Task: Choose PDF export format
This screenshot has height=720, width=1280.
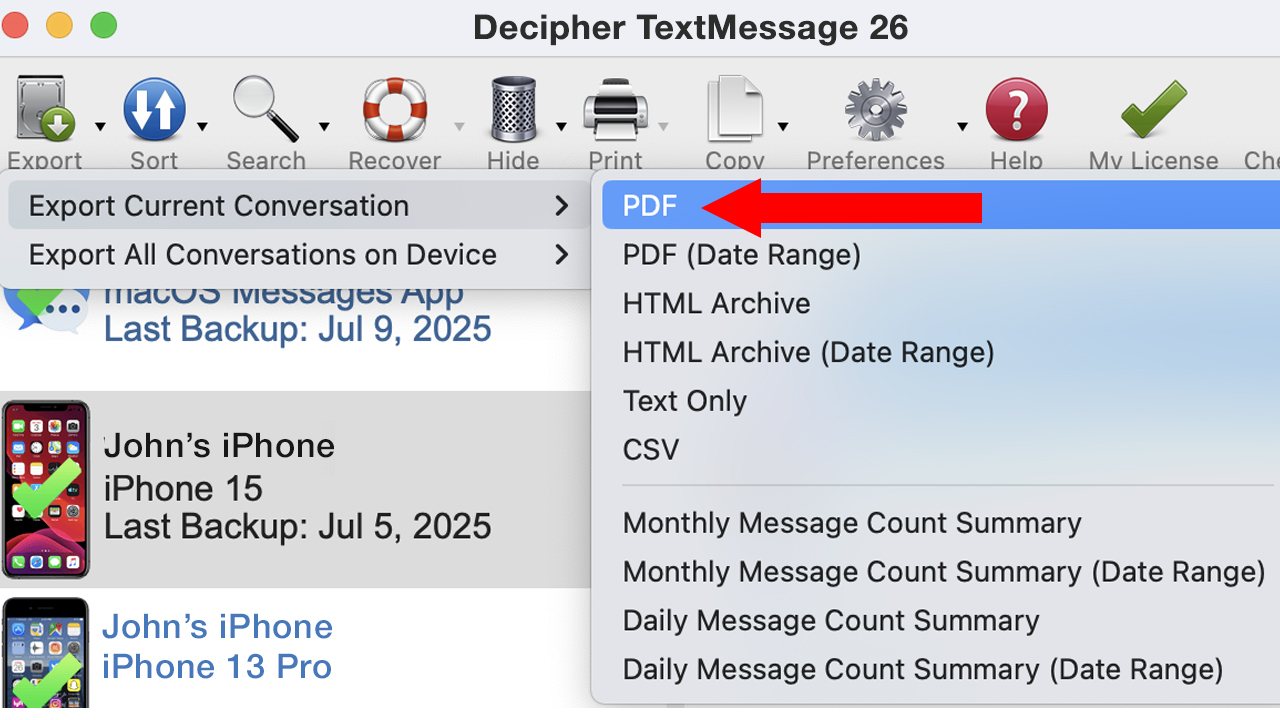Action: [x=650, y=206]
